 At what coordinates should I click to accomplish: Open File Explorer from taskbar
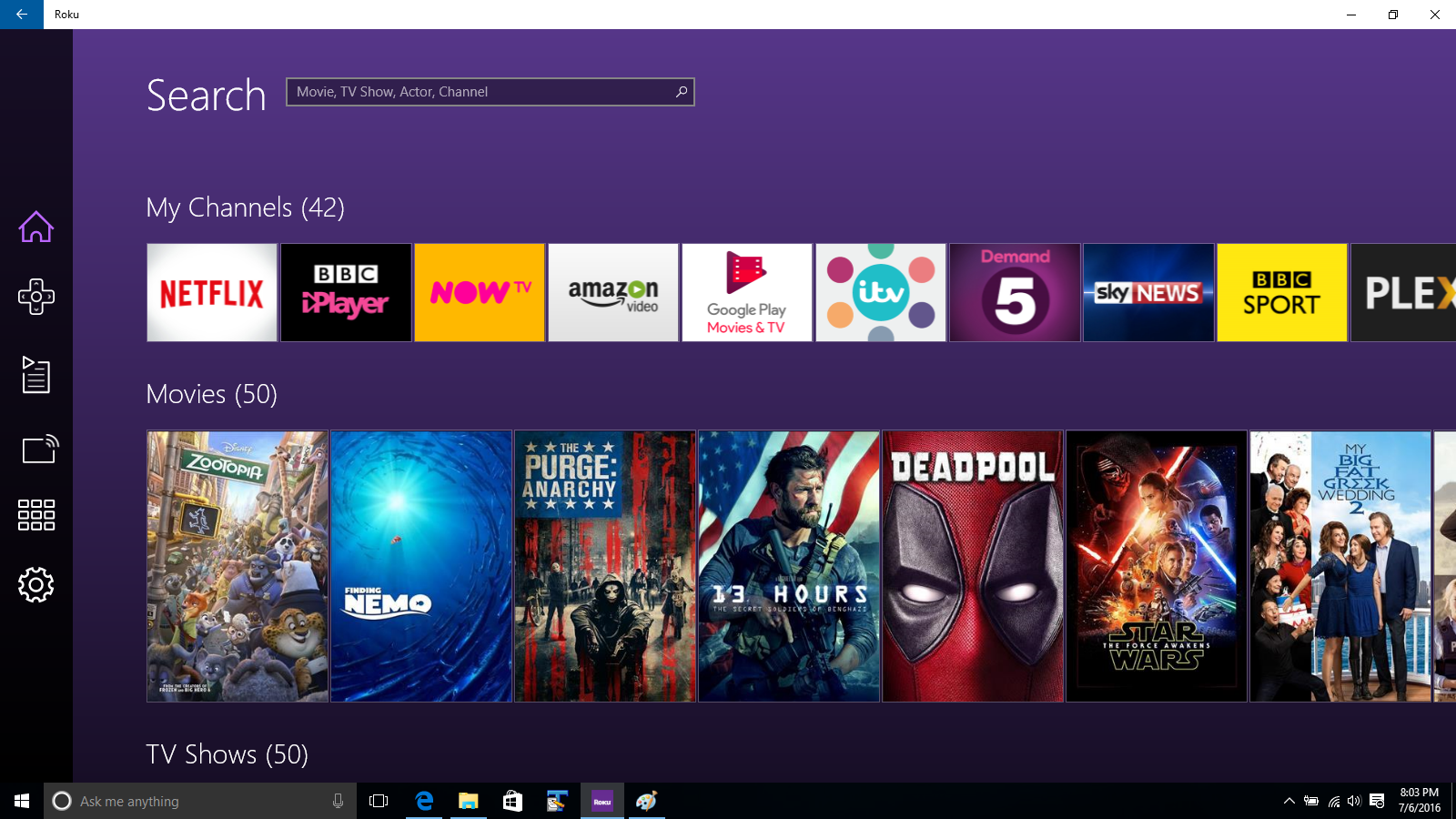click(469, 801)
